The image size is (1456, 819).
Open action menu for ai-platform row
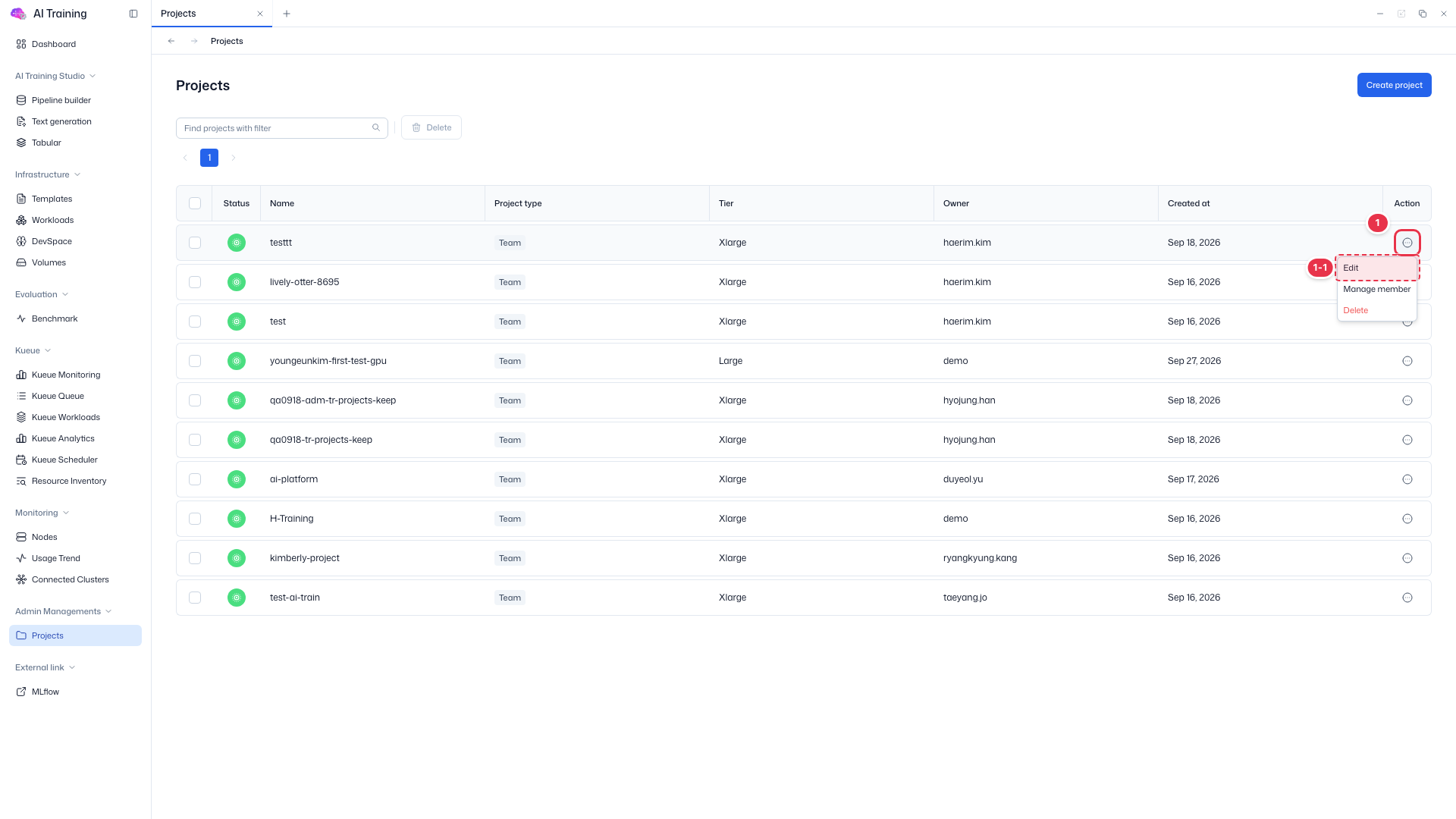click(x=1407, y=479)
